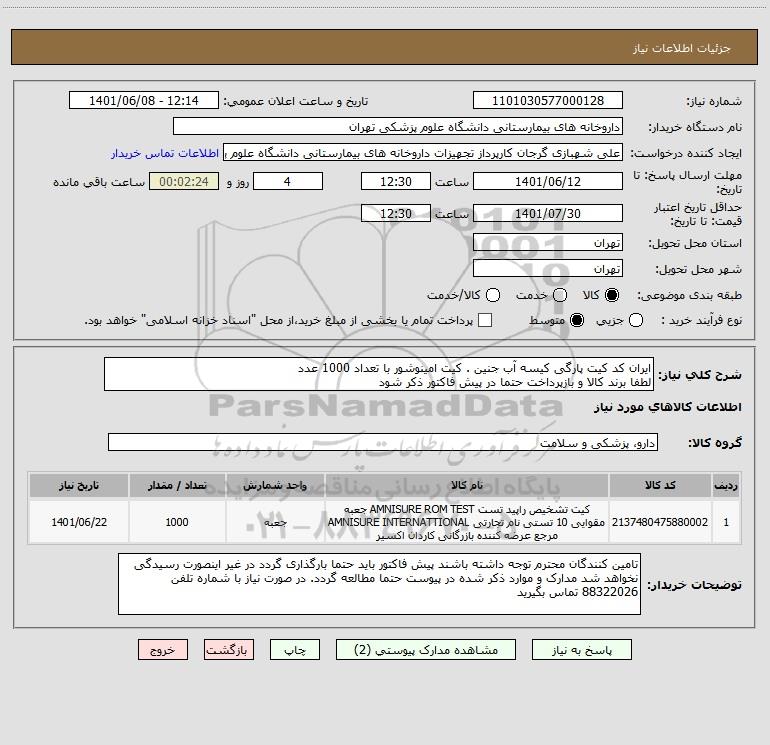Viewport: 770px width, 745px height.
Task: Click the general need description text box
Action: 379,374
